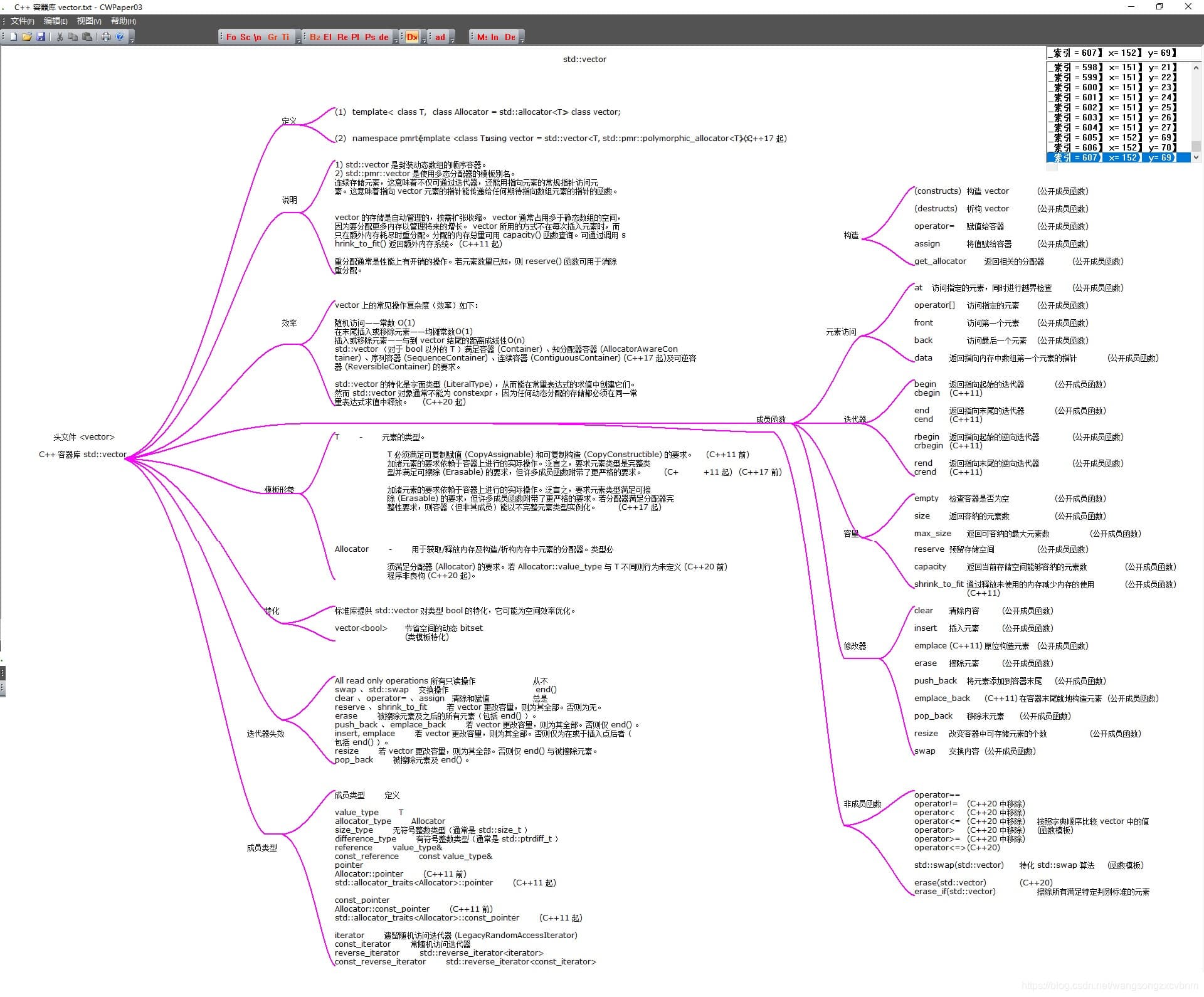Click the Open folder icon

point(27,37)
